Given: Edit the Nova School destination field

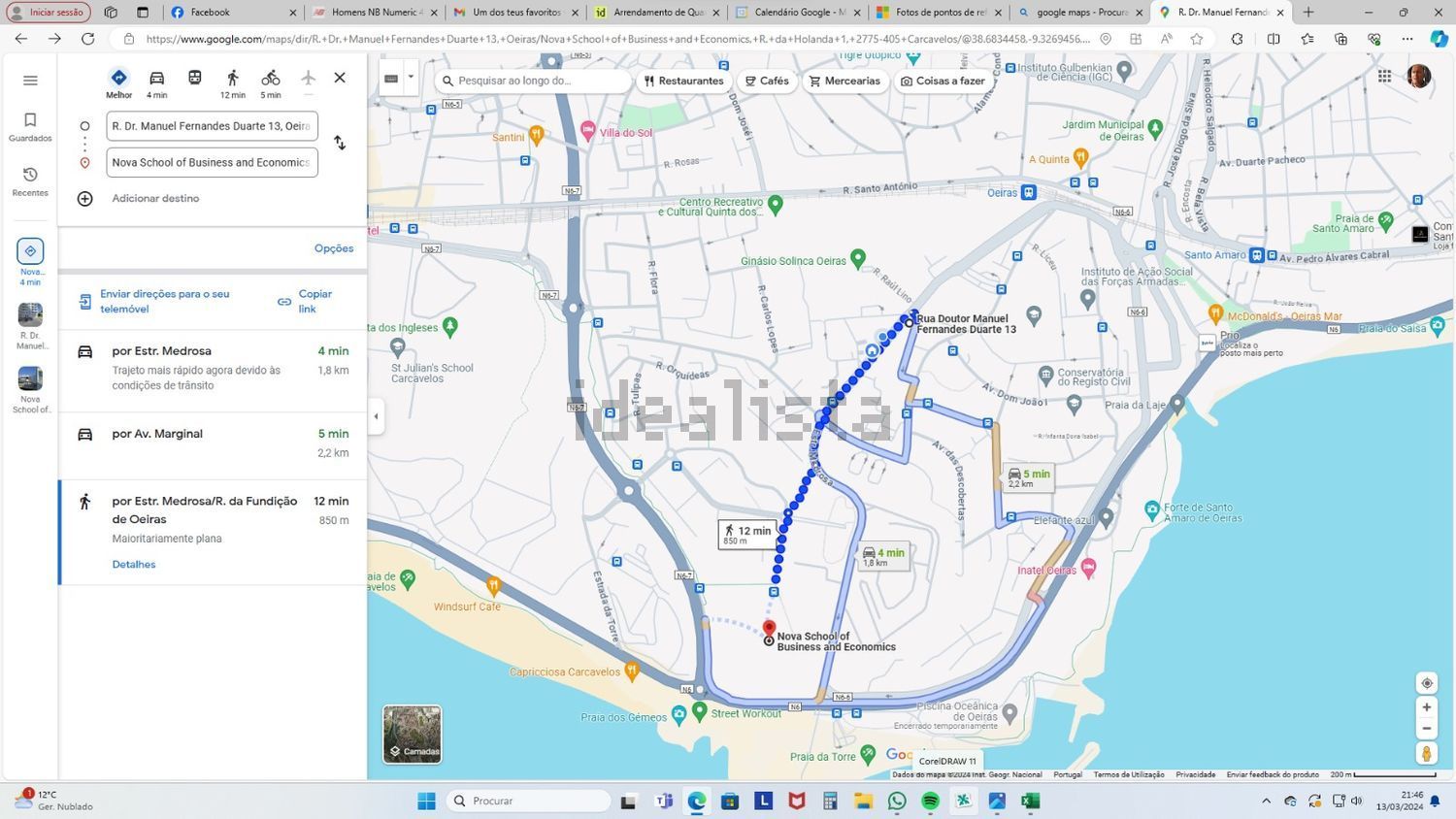Looking at the screenshot, I should 212,162.
